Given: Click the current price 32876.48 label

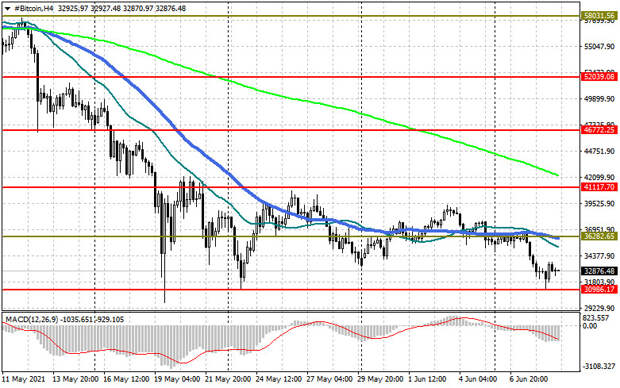Looking at the screenshot, I should click(x=600, y=271).
